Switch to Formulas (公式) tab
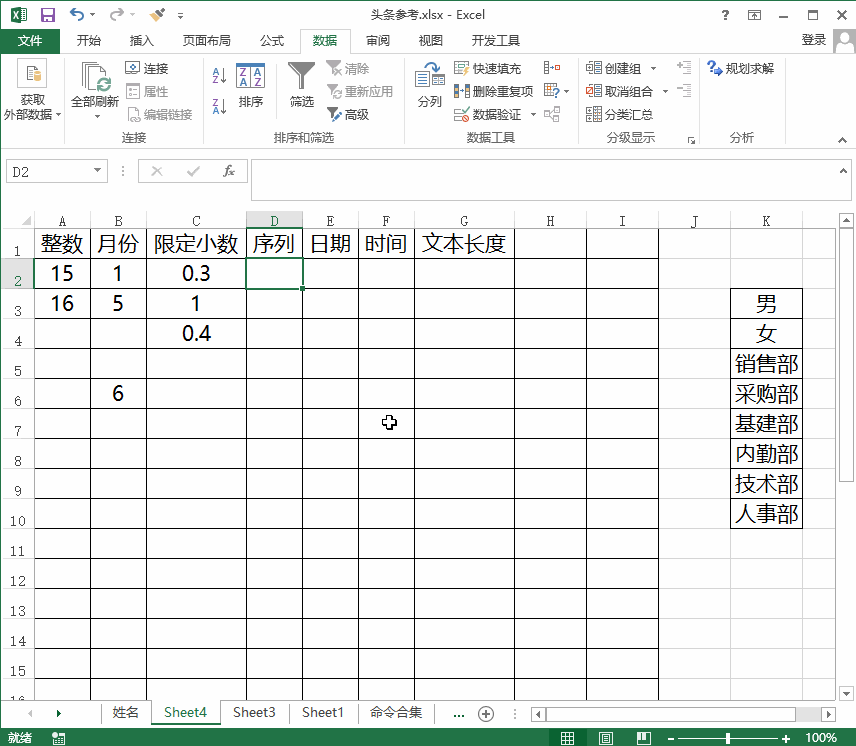This screenshot has height=746, width=856. (271, 40)
